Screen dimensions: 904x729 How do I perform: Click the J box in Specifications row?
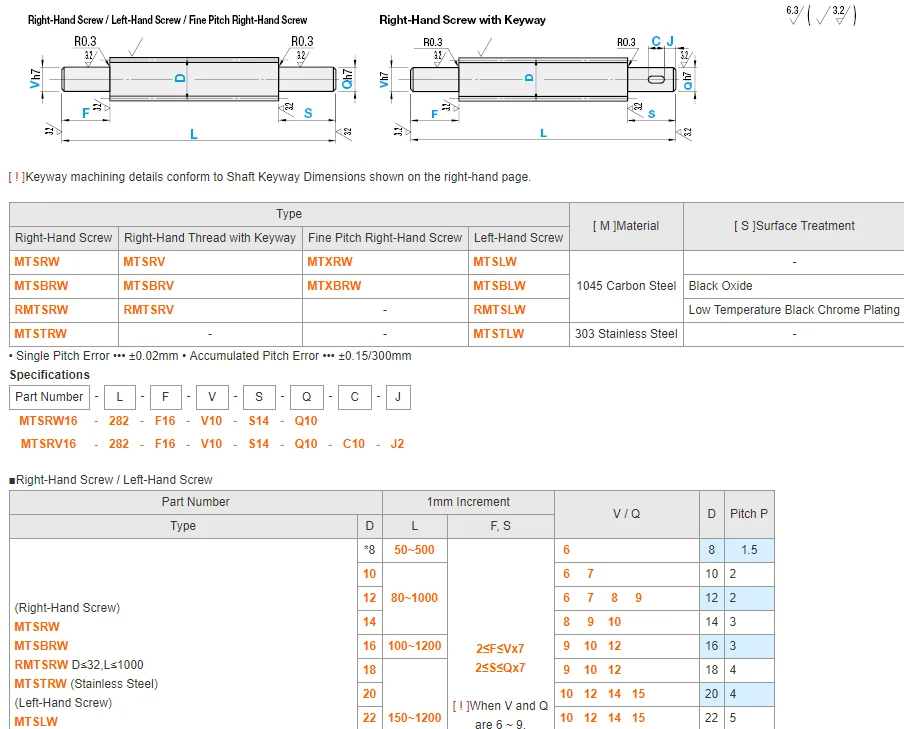(x=397, y=397)
